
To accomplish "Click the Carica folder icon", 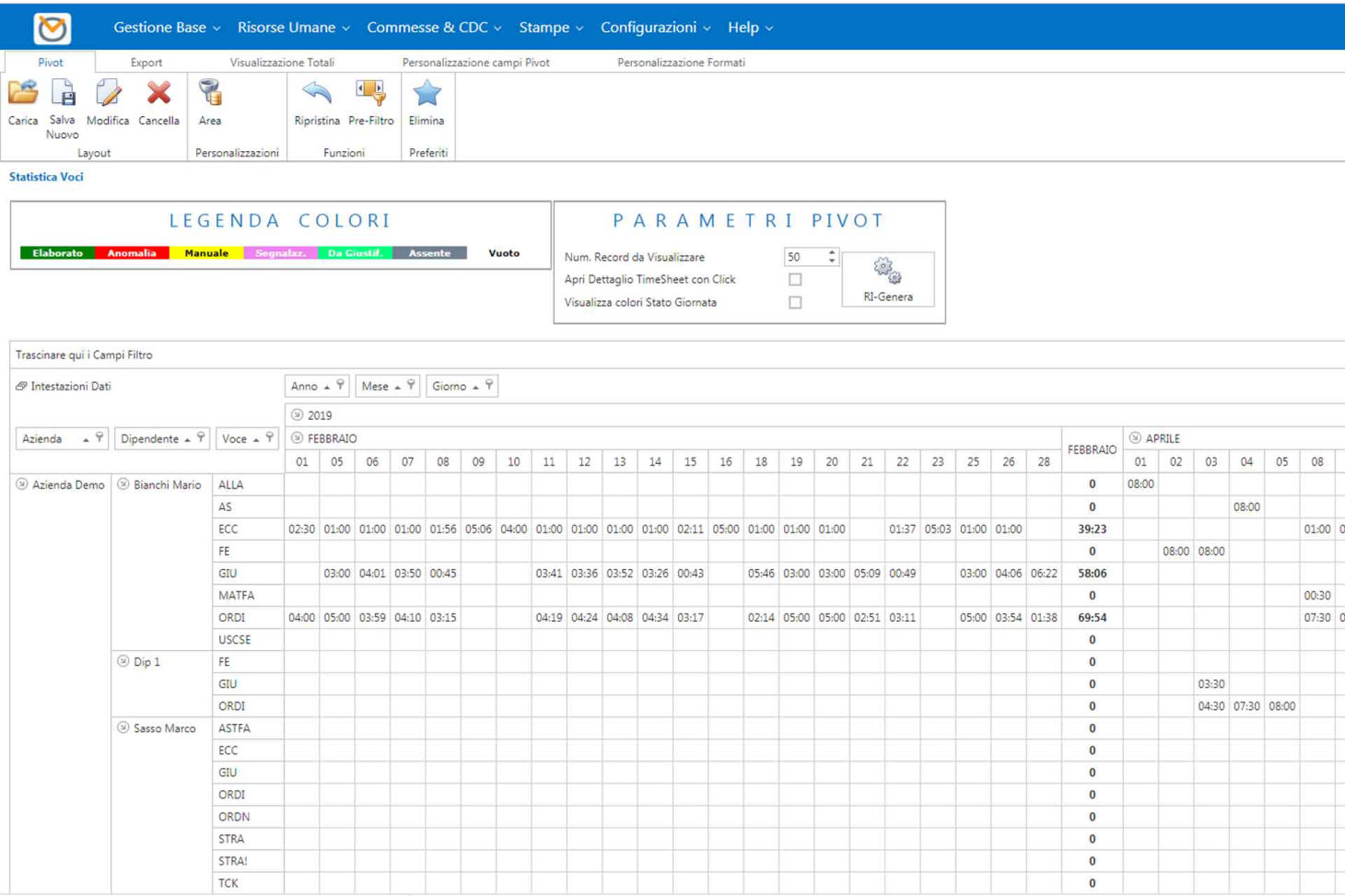I will click(23, 92).
